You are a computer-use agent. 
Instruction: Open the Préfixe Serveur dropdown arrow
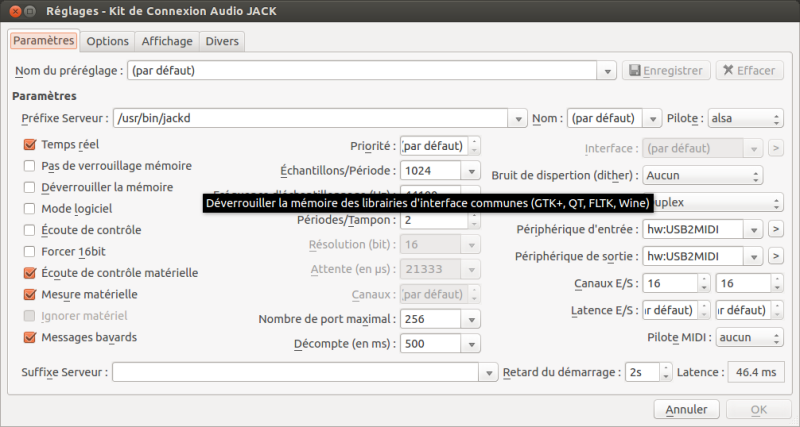coord(518,119)
